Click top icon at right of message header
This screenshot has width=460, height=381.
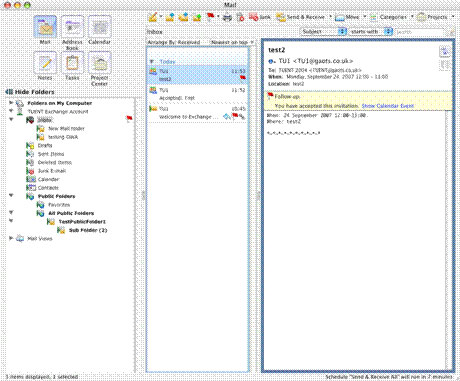pyautogui.click(x=445, y=52)
